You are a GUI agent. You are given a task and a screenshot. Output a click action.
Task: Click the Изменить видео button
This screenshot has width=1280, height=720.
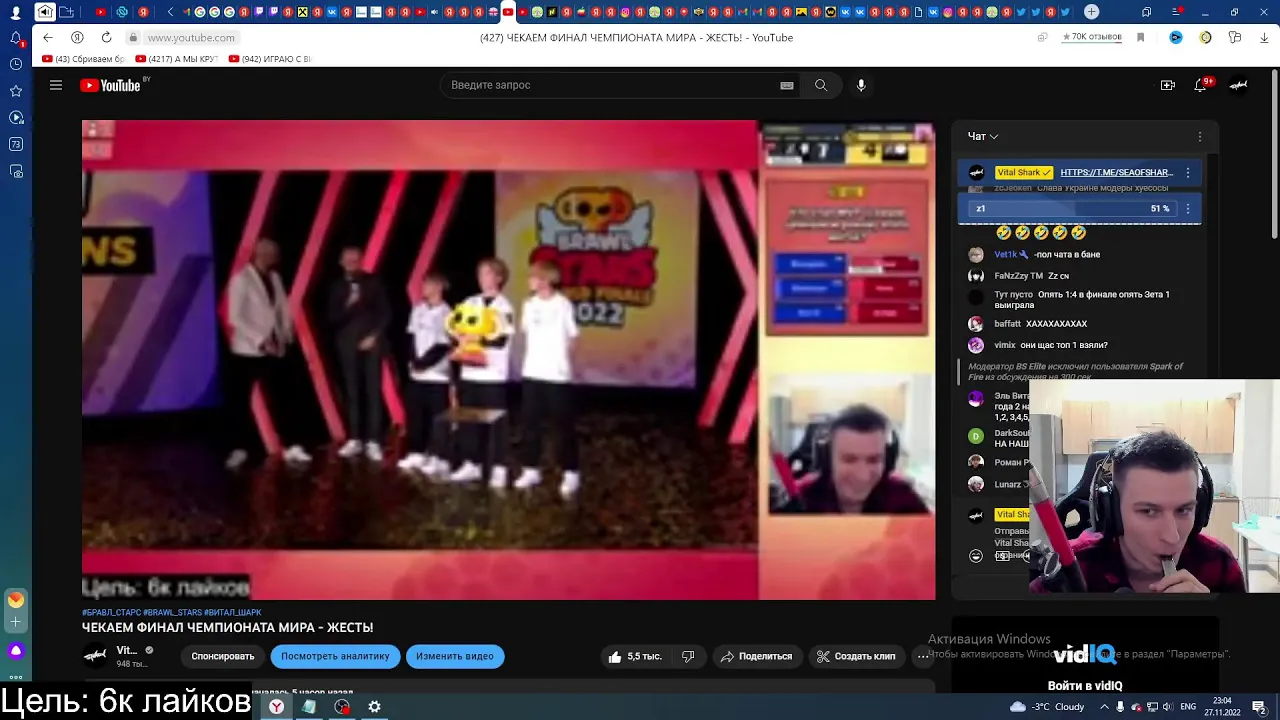(455, 656)
